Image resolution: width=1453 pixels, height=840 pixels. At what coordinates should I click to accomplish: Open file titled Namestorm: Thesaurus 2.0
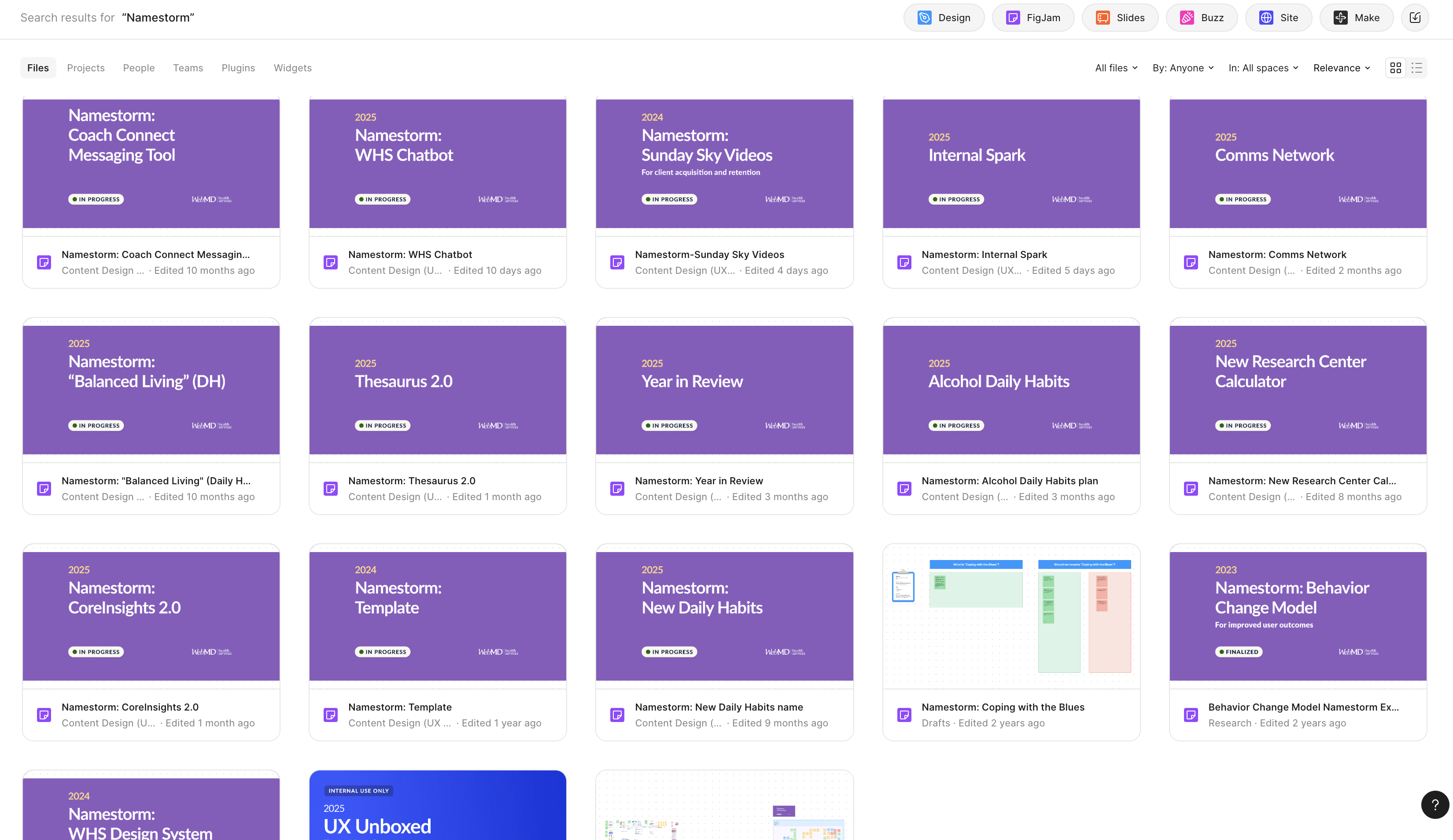pyautogui.click(x=412, y=481)
